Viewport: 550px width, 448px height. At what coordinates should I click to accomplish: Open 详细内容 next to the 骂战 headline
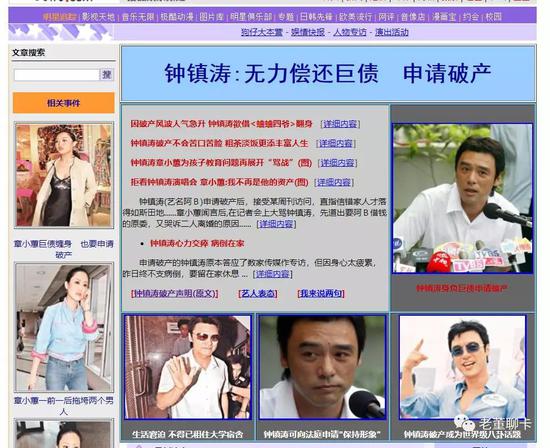pyautogui.click(x=337, y=163)
